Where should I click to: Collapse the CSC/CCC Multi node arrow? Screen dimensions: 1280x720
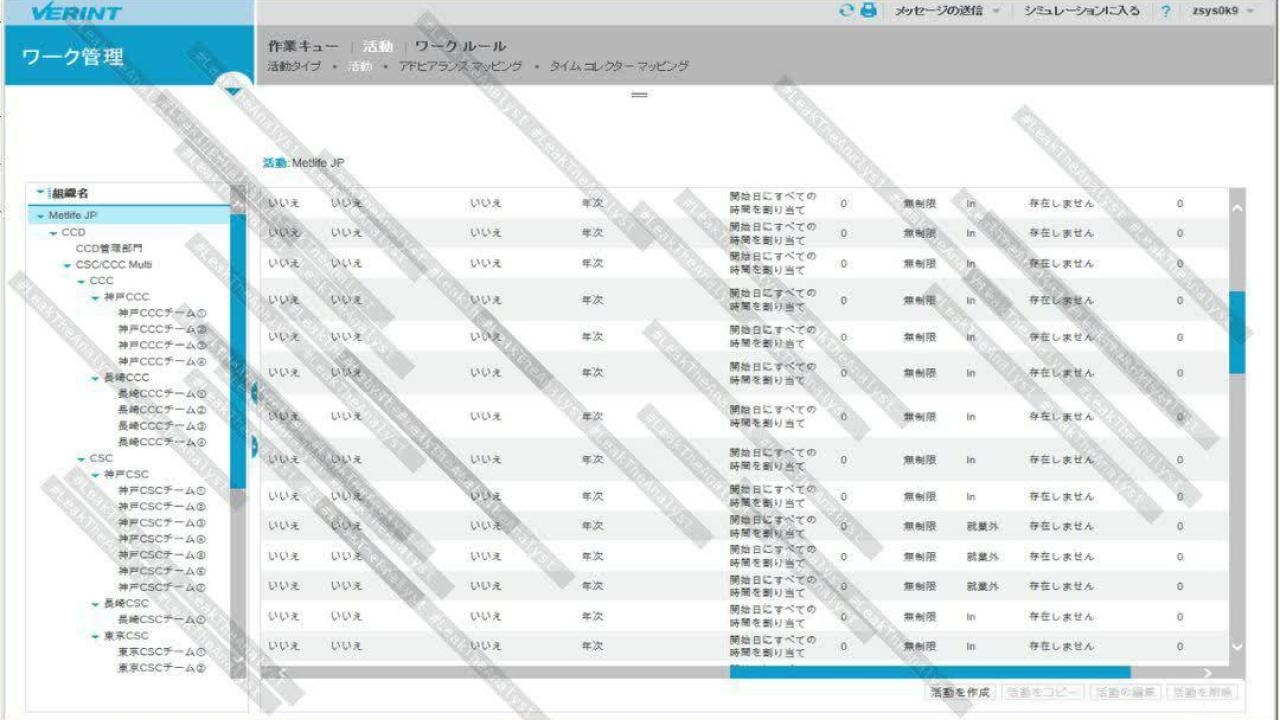[67, 266]
